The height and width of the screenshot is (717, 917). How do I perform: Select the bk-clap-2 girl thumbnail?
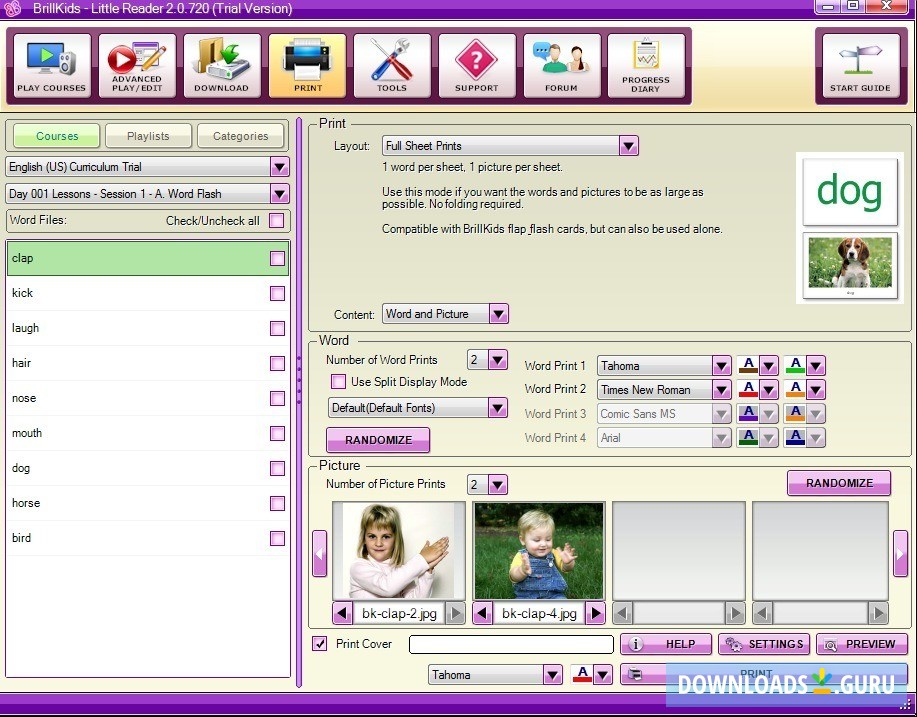click(x=399, y=550)
